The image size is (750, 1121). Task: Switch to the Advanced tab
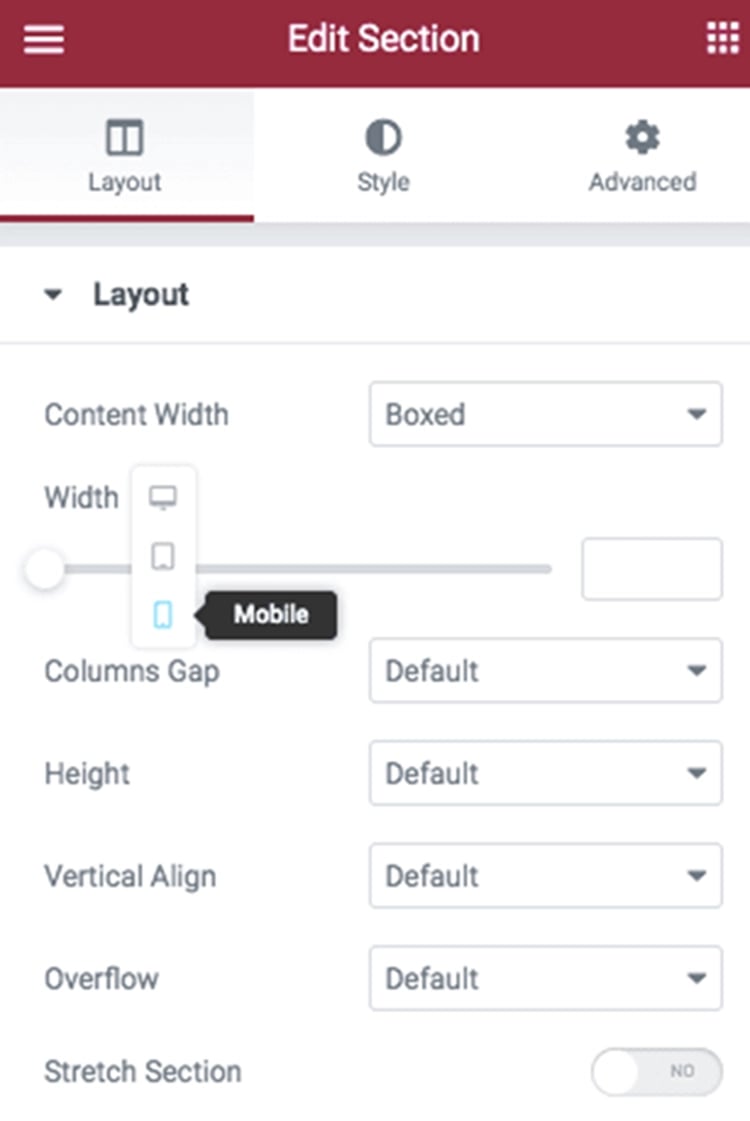(642, 156)
